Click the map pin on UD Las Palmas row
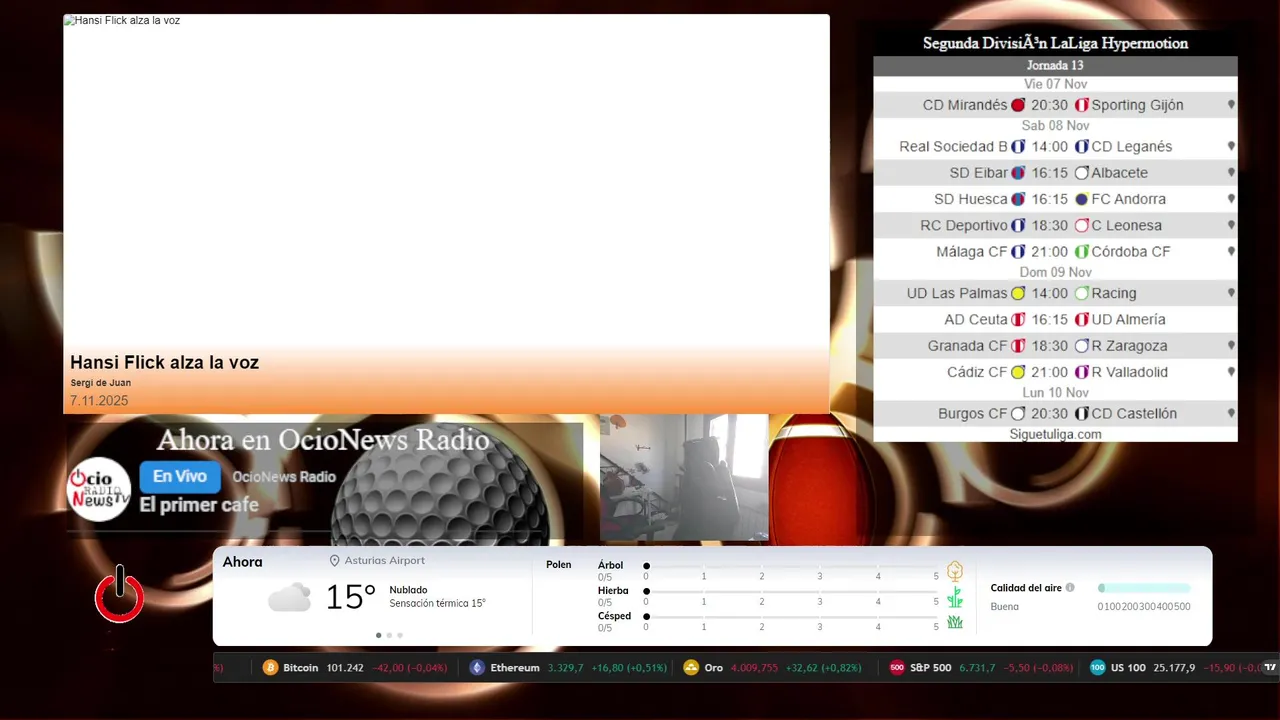Image resolution: width=1280 pixels, height=720 pixels. pyautogui.click(x=1231, y=293)
